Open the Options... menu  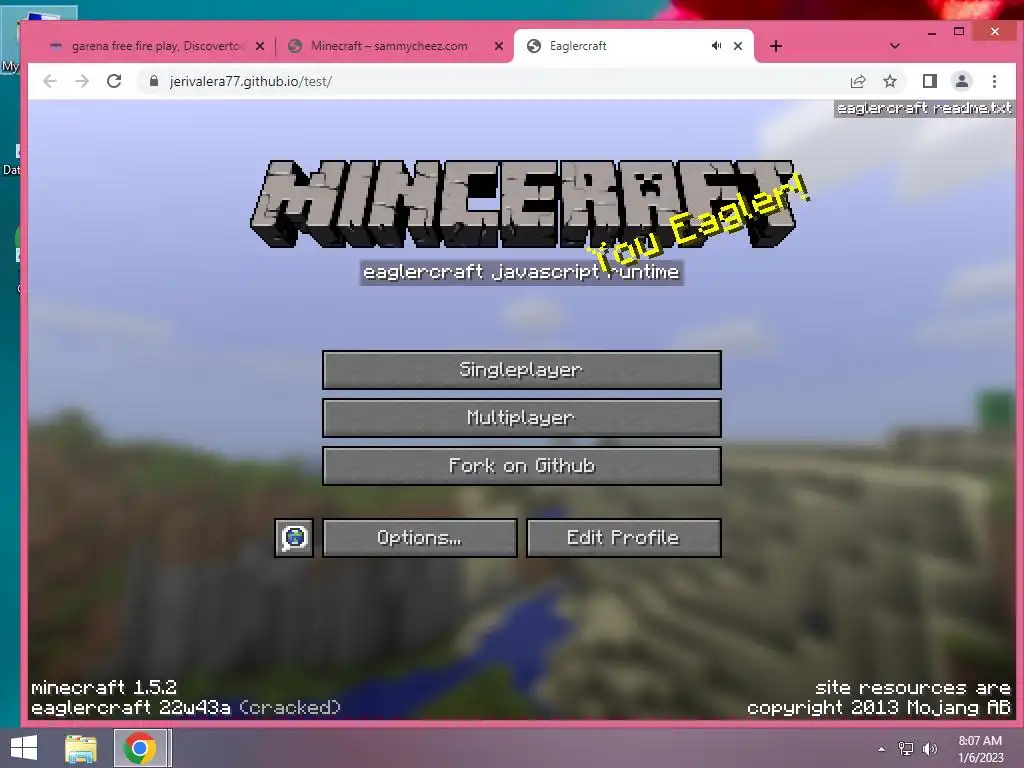point(419,537)
